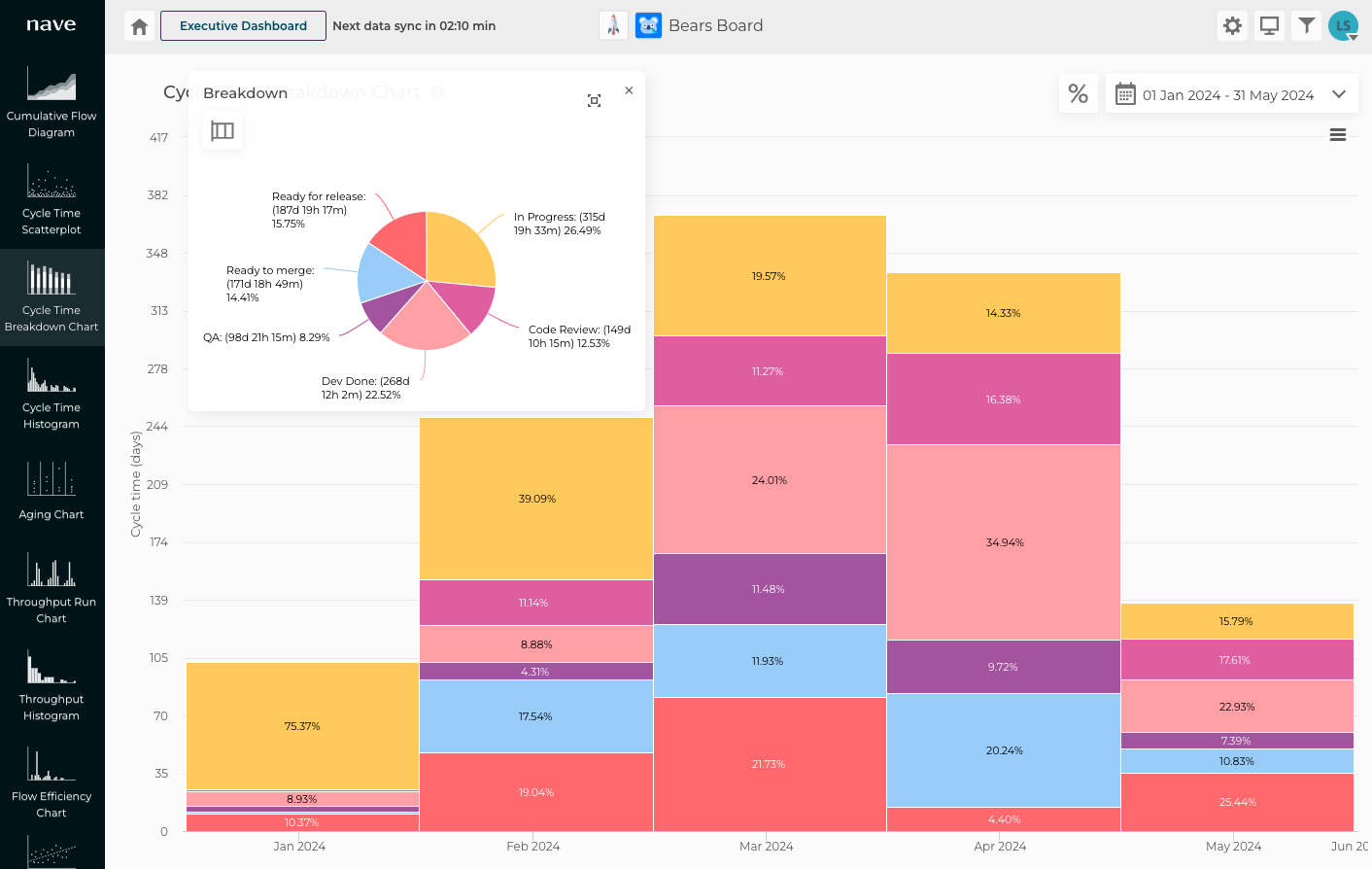Click the In Progress pie slice
The height and width of the screenshot is (869, 1372).
(457, 248)
